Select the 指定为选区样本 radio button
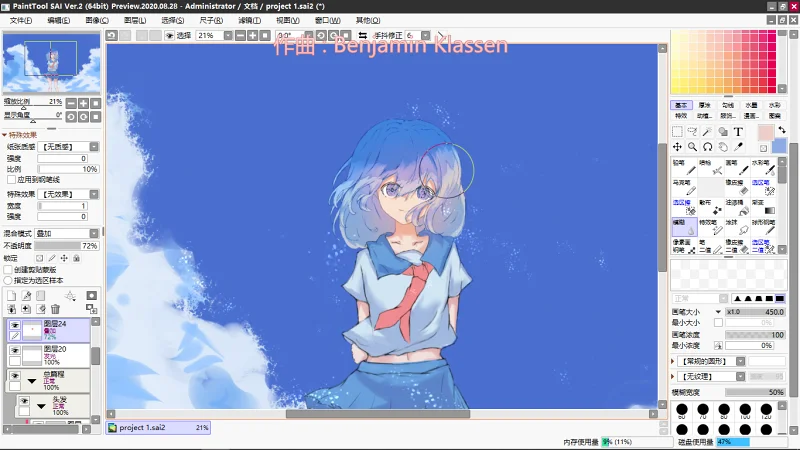The height and width of the screenshot is (450, 800). click(8, 280)
